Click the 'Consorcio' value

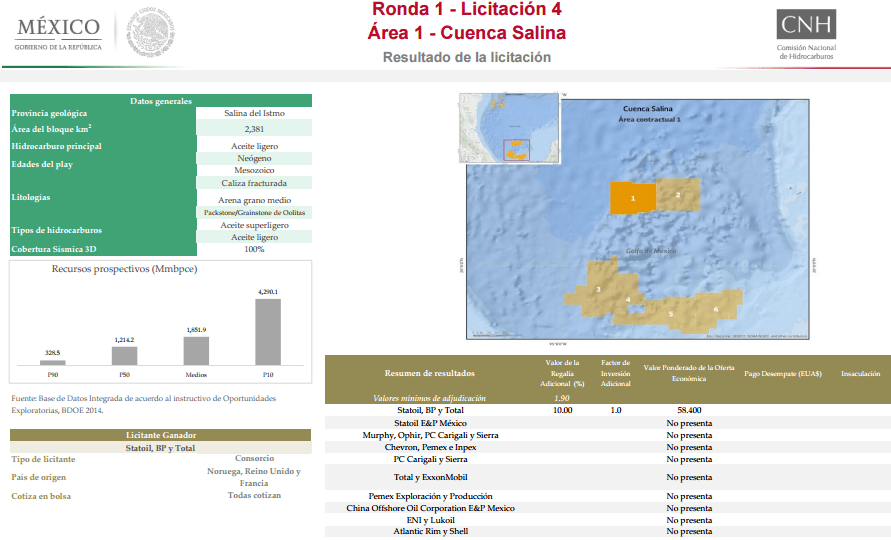point(254,458)
